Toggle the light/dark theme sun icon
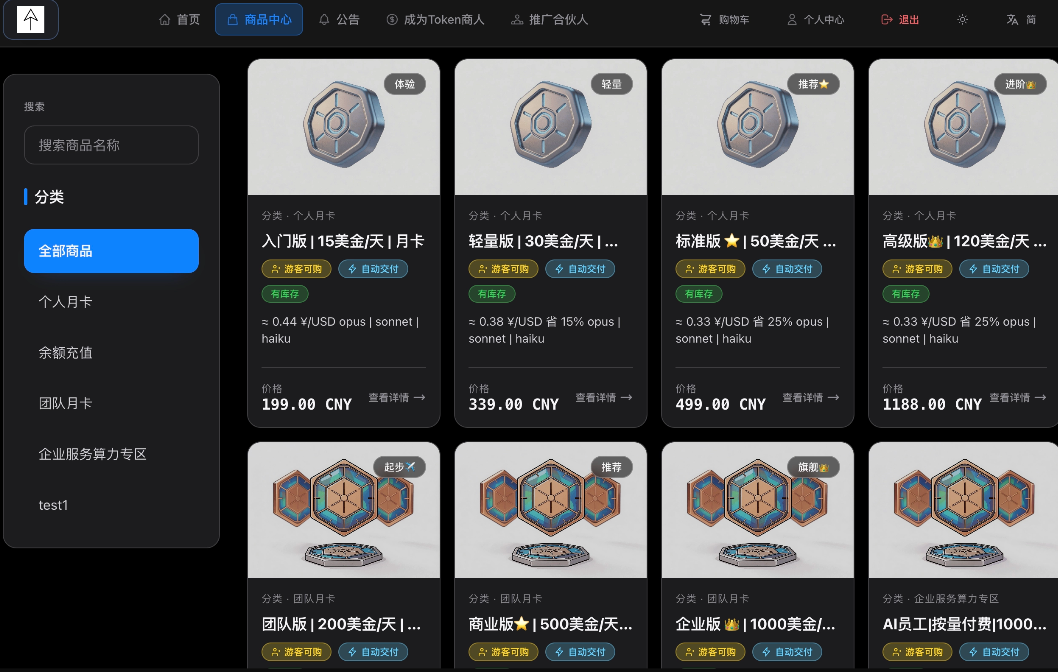 tap(962, 20)
